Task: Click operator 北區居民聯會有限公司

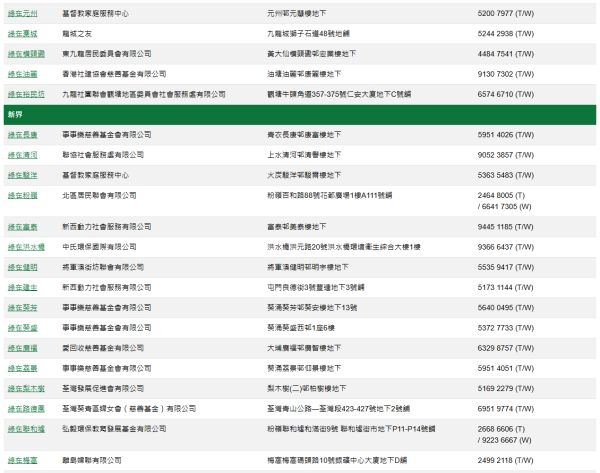Action: tap(99, 196)
